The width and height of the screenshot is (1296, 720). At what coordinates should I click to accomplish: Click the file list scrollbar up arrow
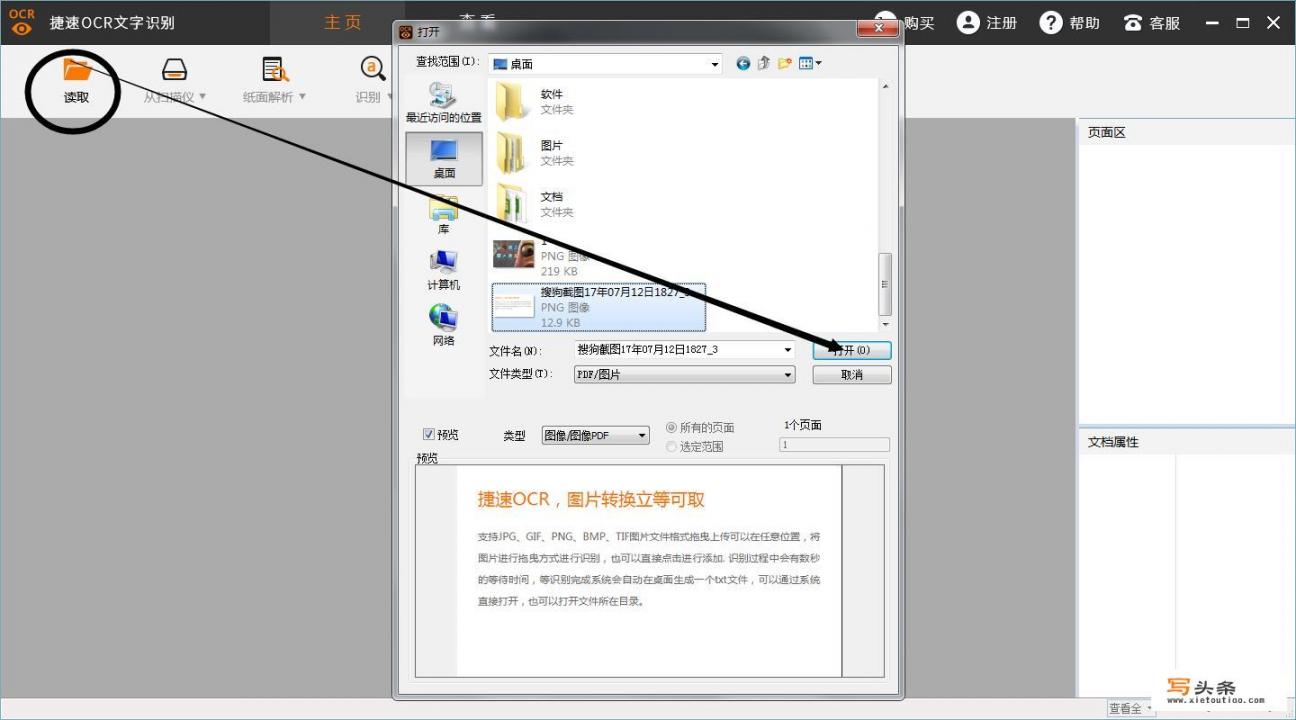click(885, 87)
